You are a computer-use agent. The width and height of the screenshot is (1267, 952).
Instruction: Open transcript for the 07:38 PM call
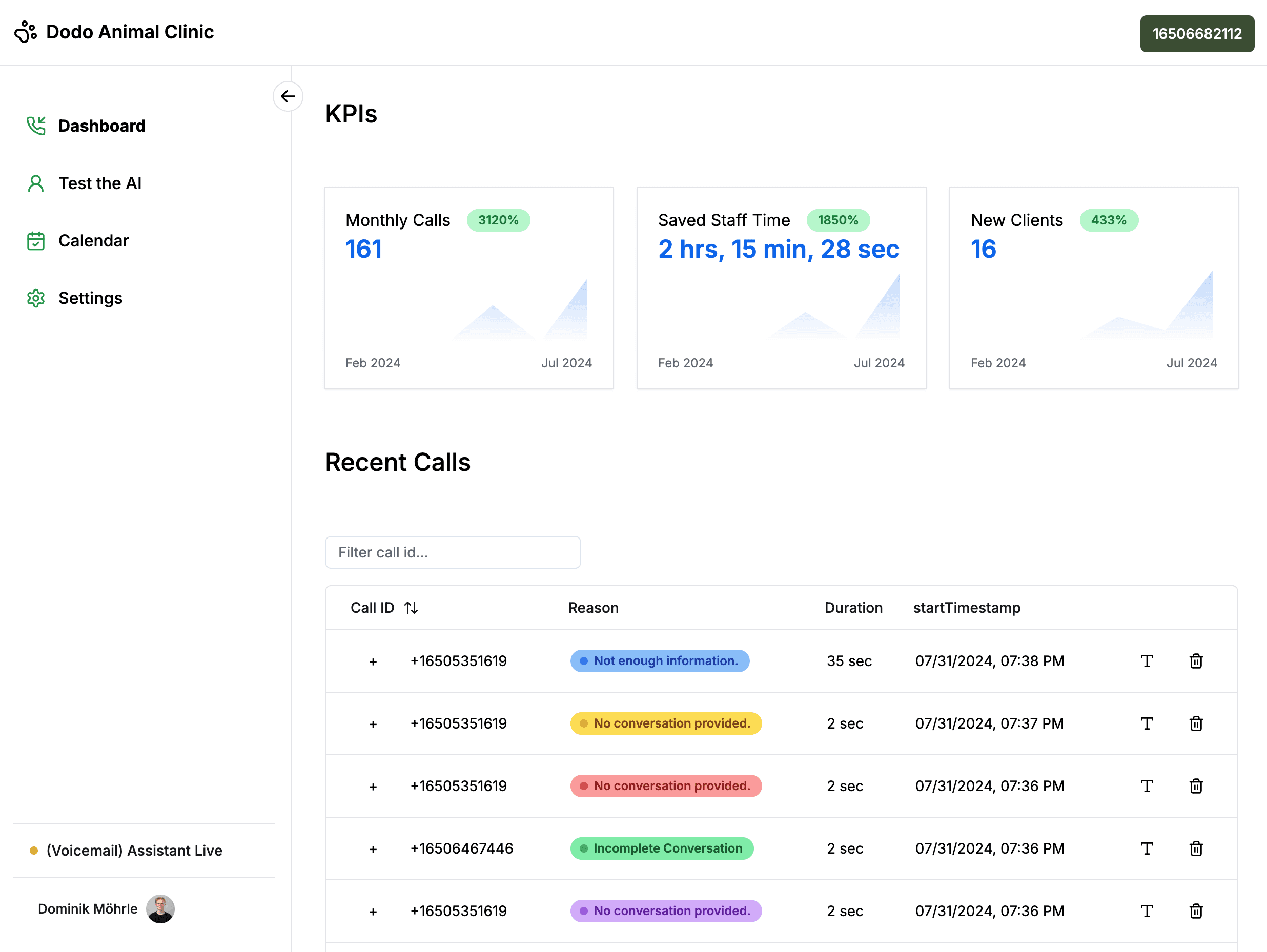(1146, 661)
